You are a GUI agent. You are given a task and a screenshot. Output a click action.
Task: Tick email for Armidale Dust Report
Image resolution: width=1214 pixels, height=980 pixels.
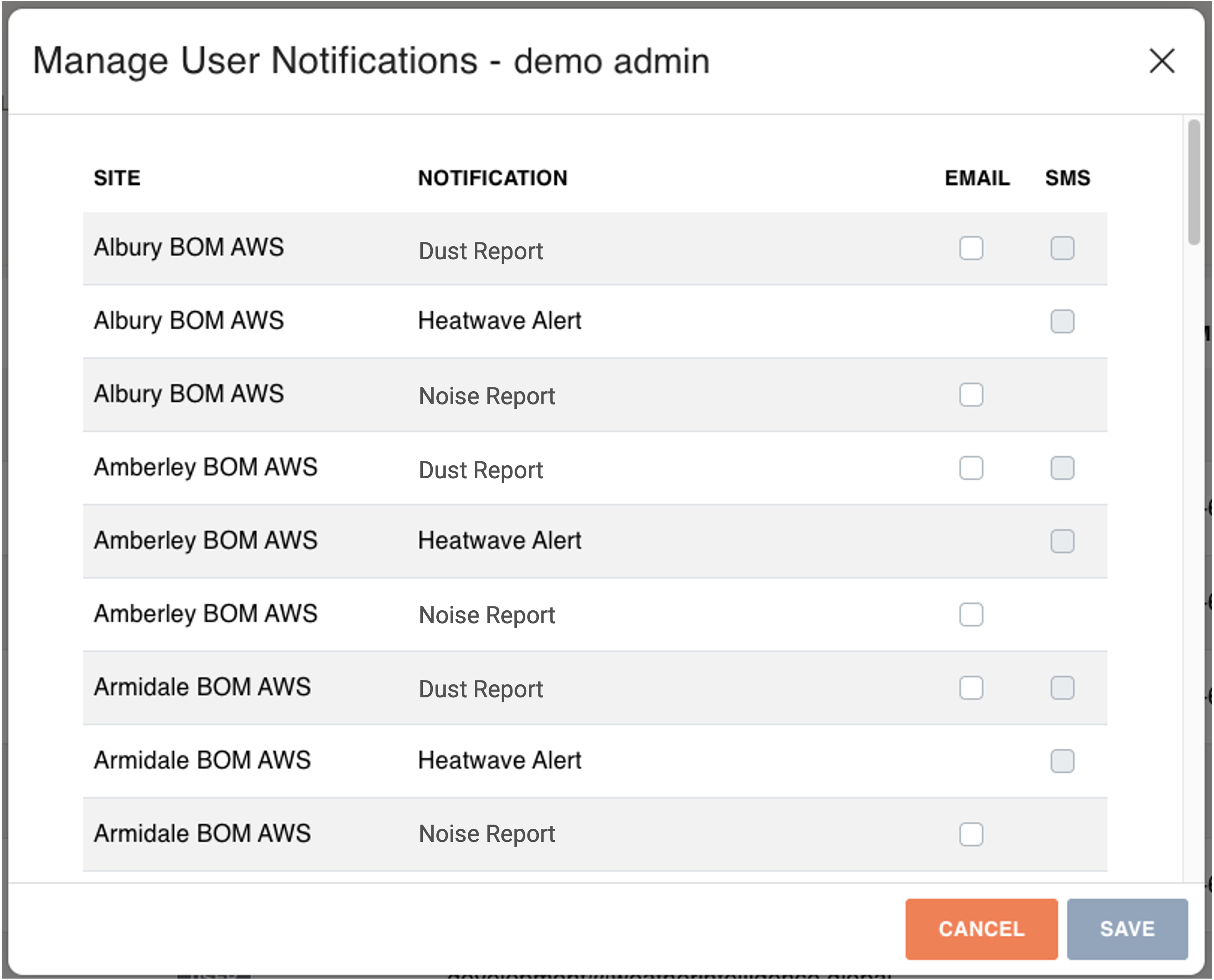coord(971,687)
